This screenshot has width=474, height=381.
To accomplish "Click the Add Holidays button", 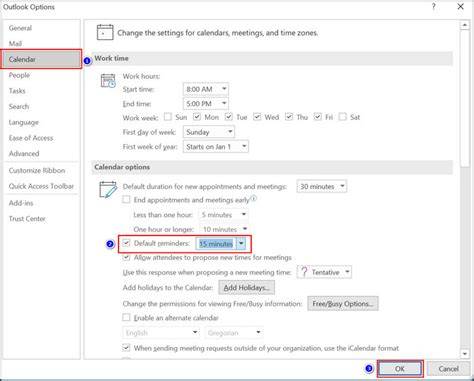I will pos(247,287).
